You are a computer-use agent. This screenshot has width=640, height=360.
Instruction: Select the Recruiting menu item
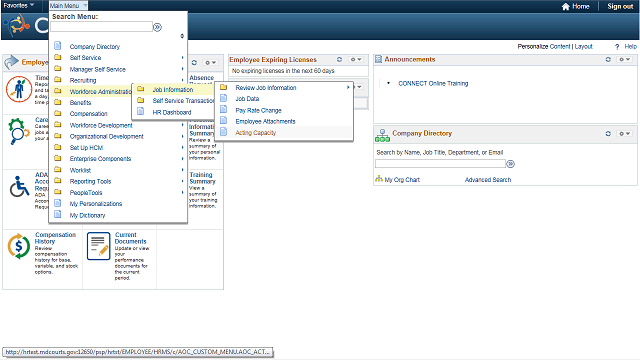click(83, 80)
